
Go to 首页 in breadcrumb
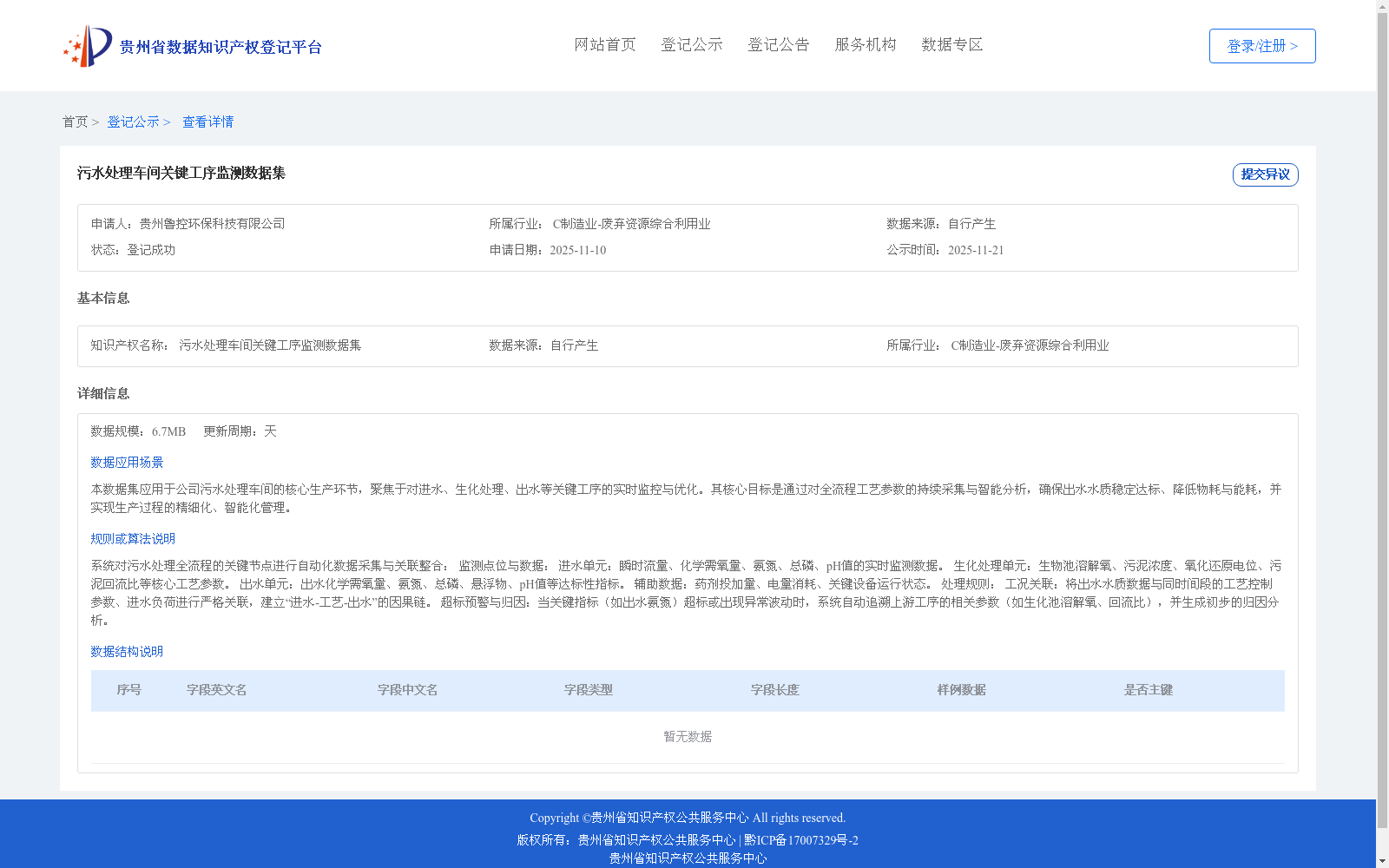click(75, 122)
